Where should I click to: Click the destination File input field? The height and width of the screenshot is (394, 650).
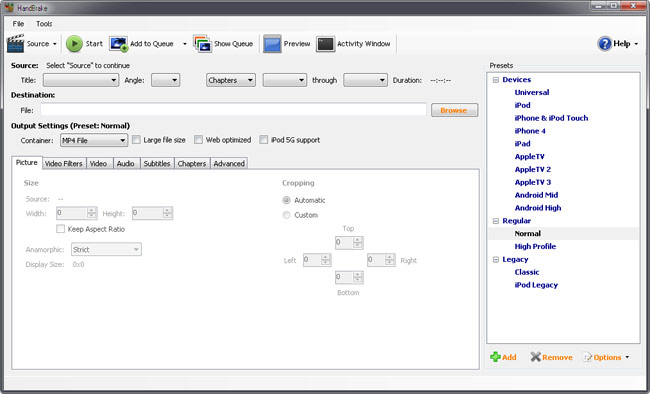(233, 110)
